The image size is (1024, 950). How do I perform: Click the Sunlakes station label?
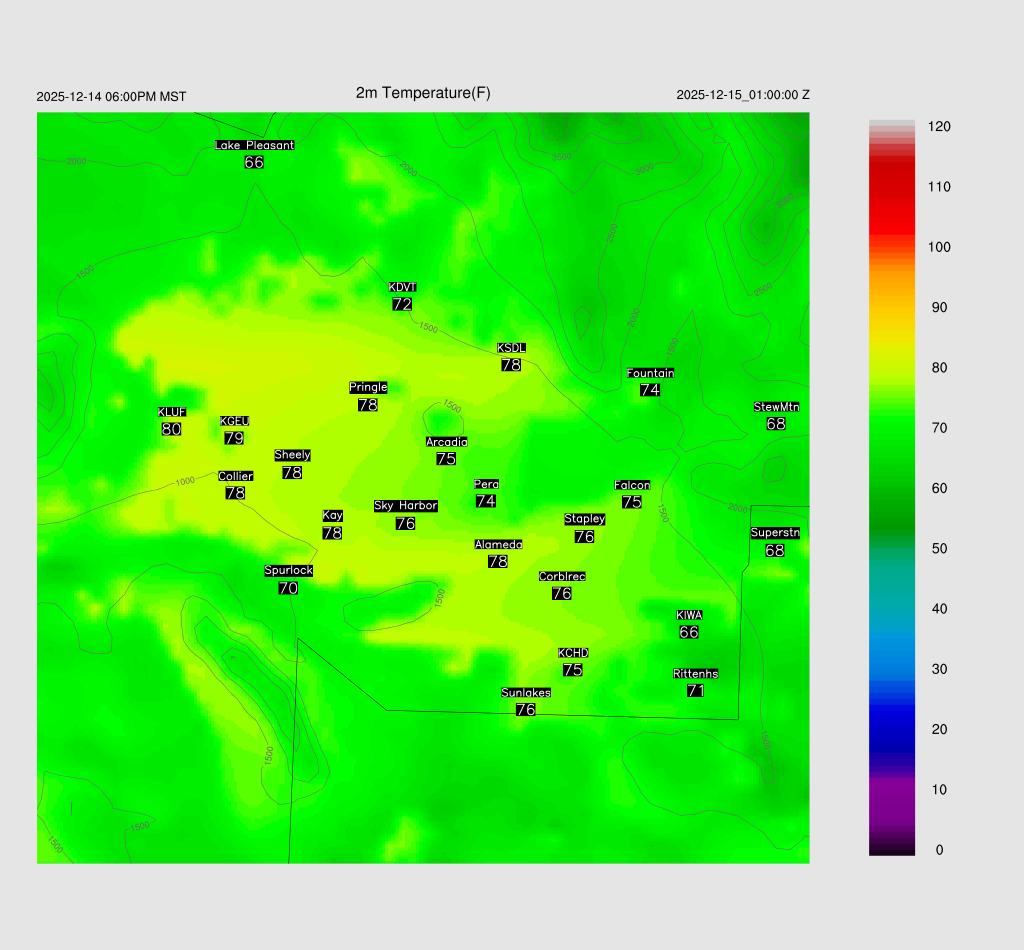click(526, 693)
